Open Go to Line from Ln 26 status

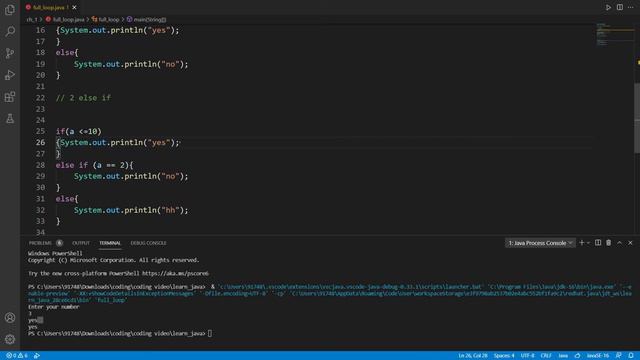473,356
